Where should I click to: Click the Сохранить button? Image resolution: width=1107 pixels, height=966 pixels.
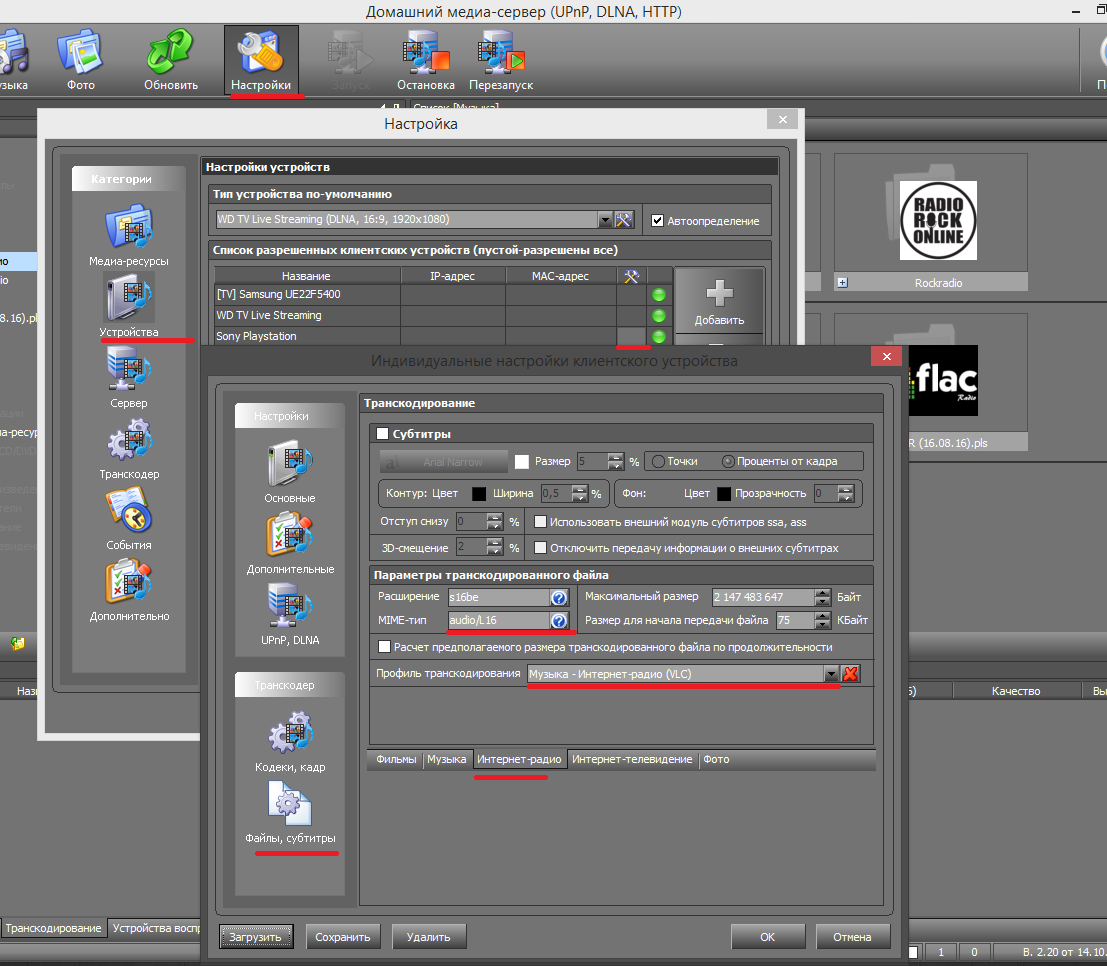342,937
